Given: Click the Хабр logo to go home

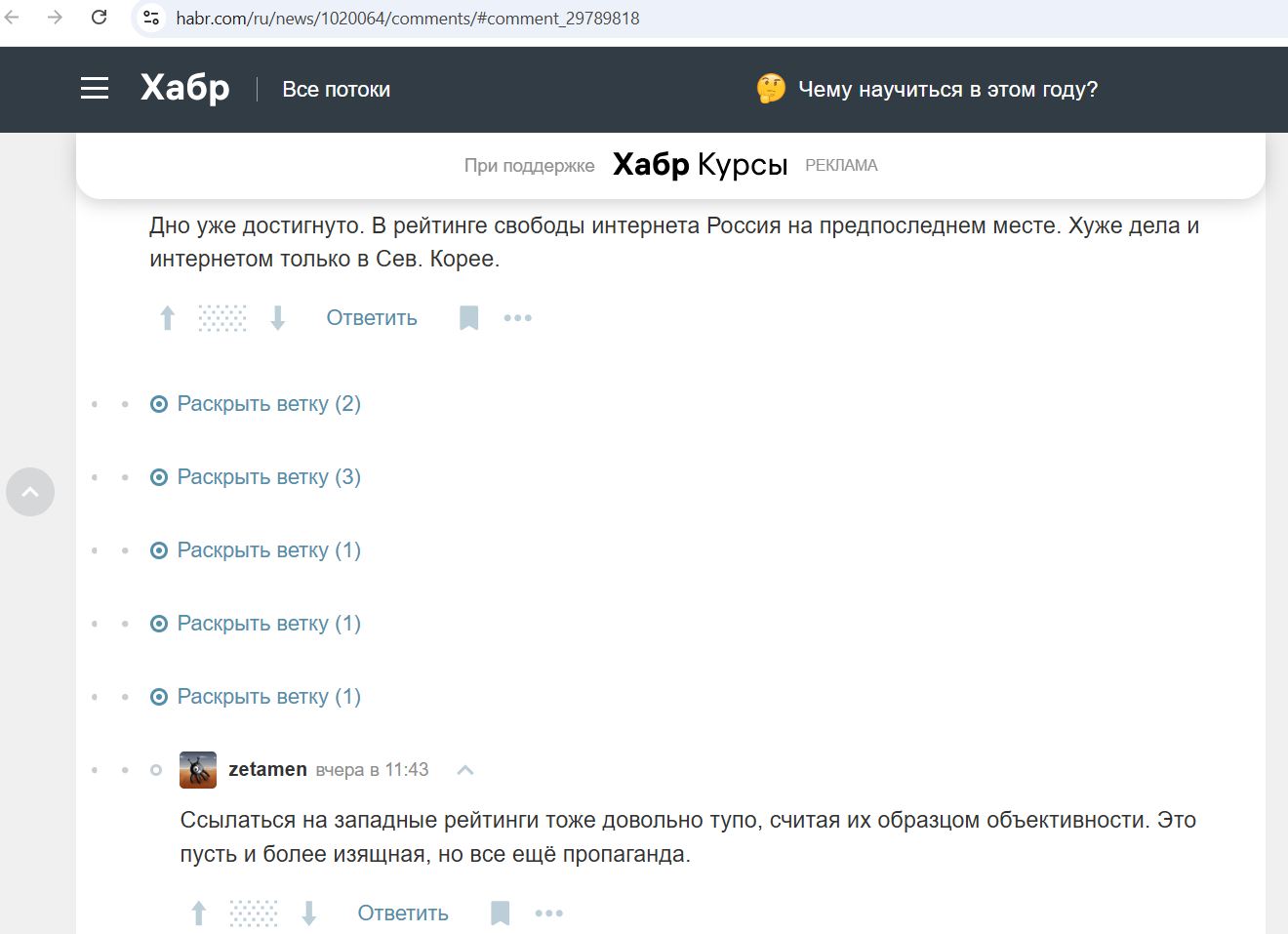Looking at the screenshot, I should [183, 88].
